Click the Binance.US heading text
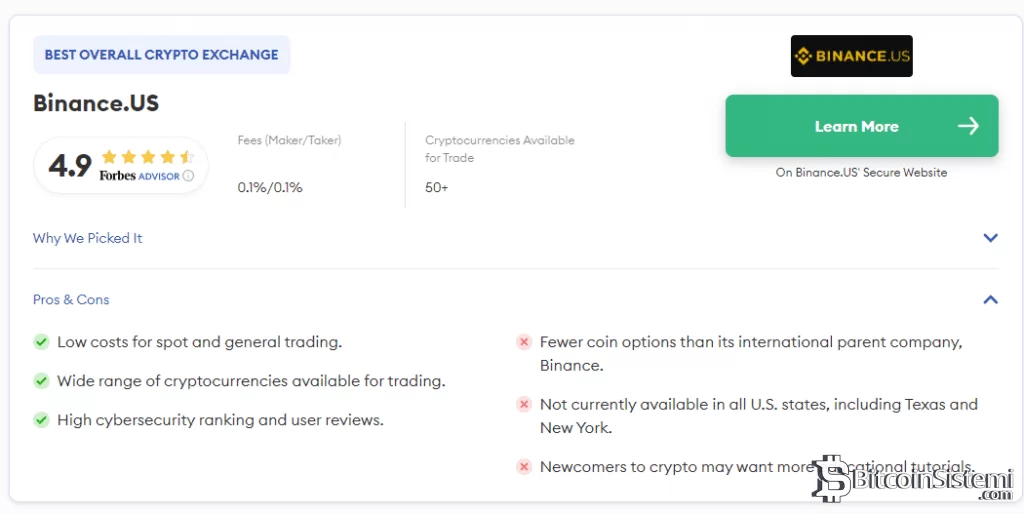The height and width of the screenshot is (514, 1024). coord(96,103)
